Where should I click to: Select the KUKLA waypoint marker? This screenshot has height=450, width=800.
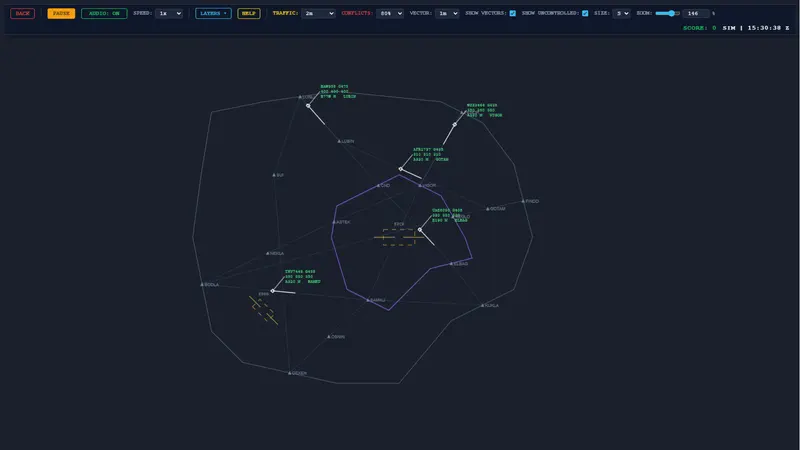point(482,306)
